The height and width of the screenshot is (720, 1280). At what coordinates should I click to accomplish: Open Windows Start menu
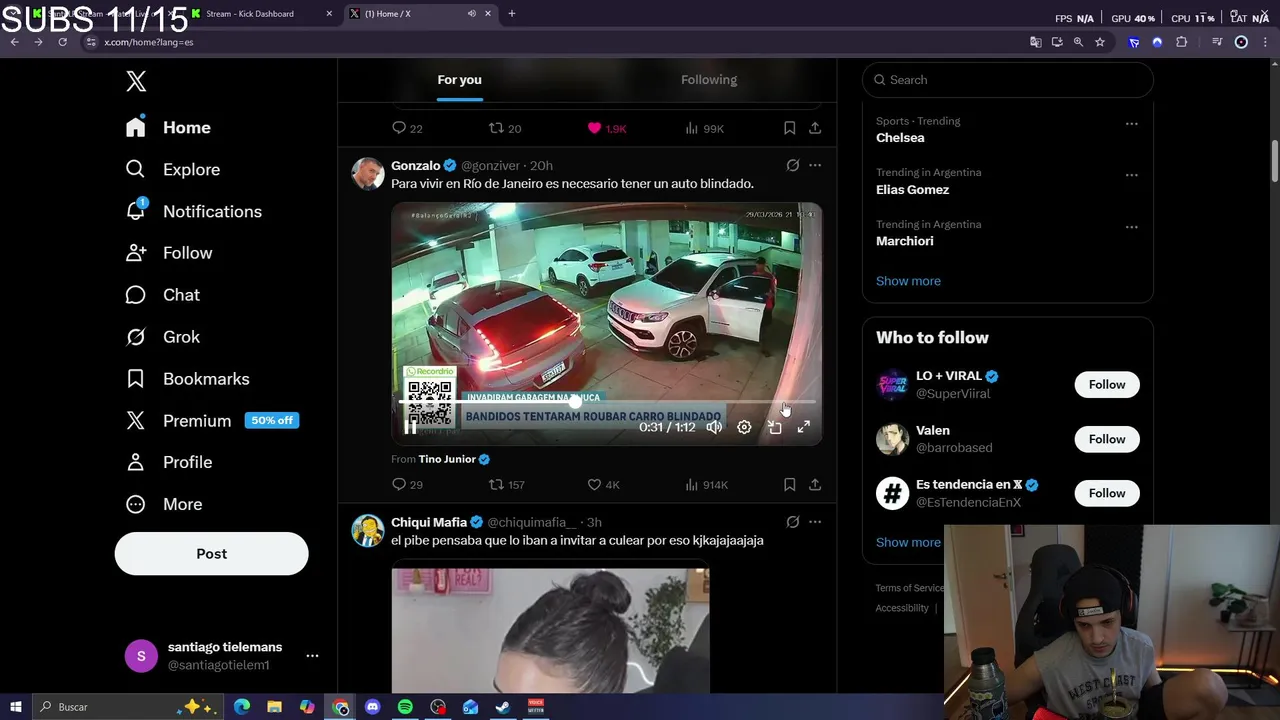pyautogui.click(x=15, y=707)
